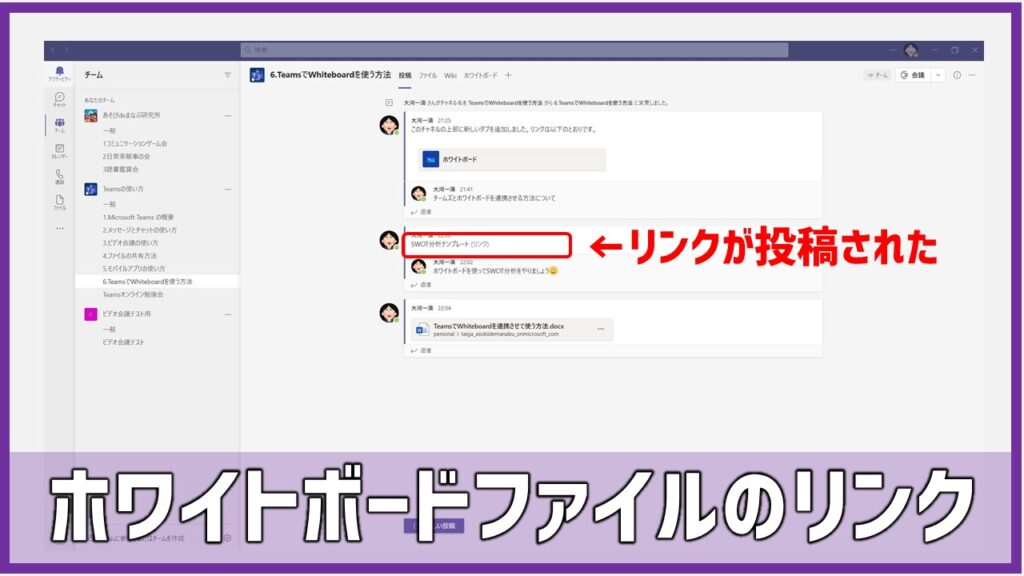Open the 3.読書鑑賞会 channel
The height and width of the screenshot is (576, 1024).
[x=121, y=170]
